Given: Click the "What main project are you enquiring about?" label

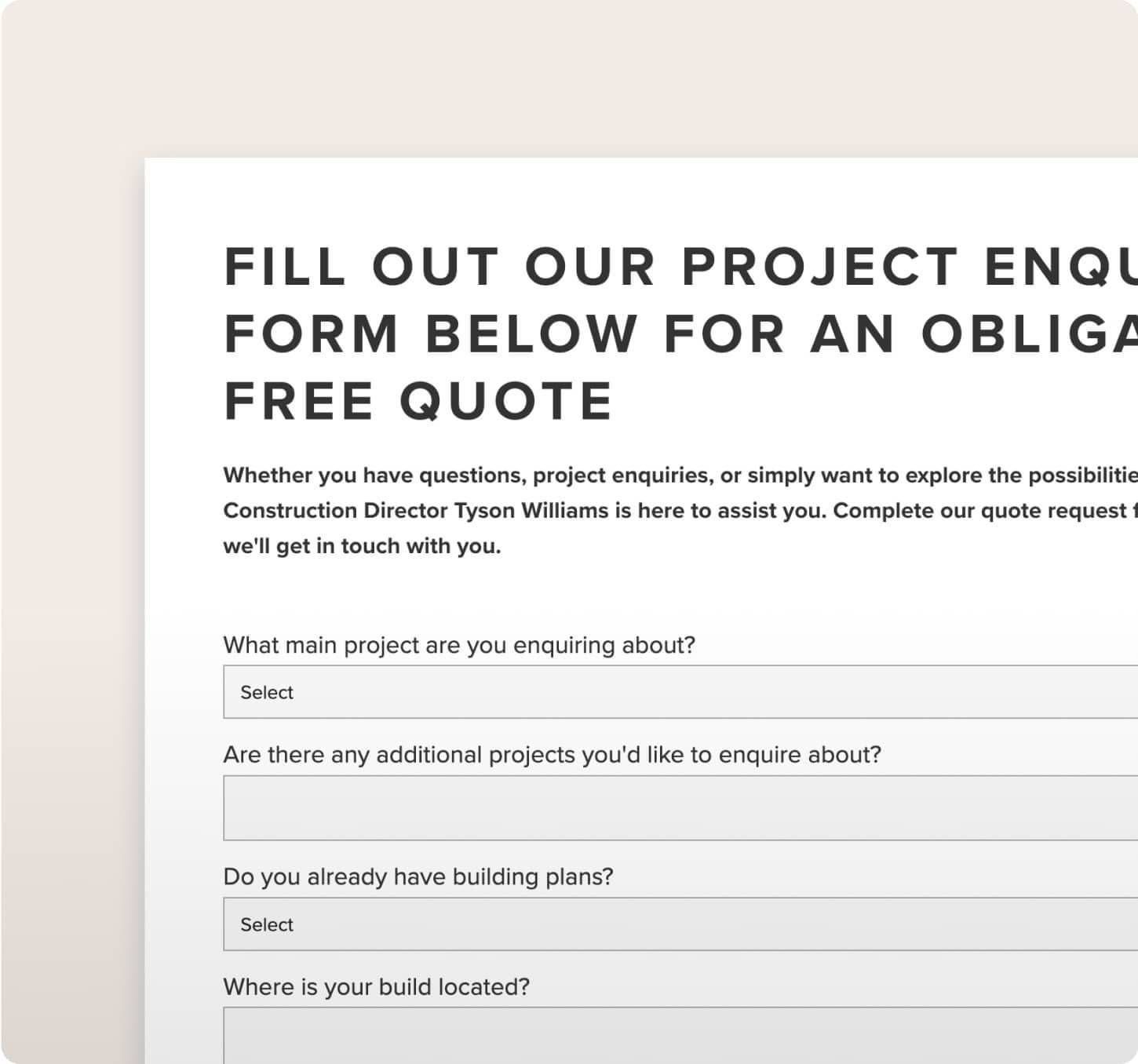Looking at the screenshot, I should pos(459,645).
